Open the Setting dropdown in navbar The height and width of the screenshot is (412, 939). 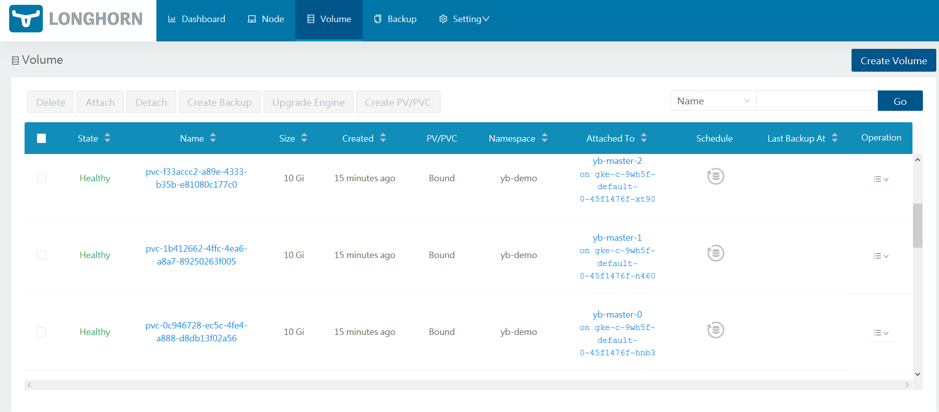464,19
